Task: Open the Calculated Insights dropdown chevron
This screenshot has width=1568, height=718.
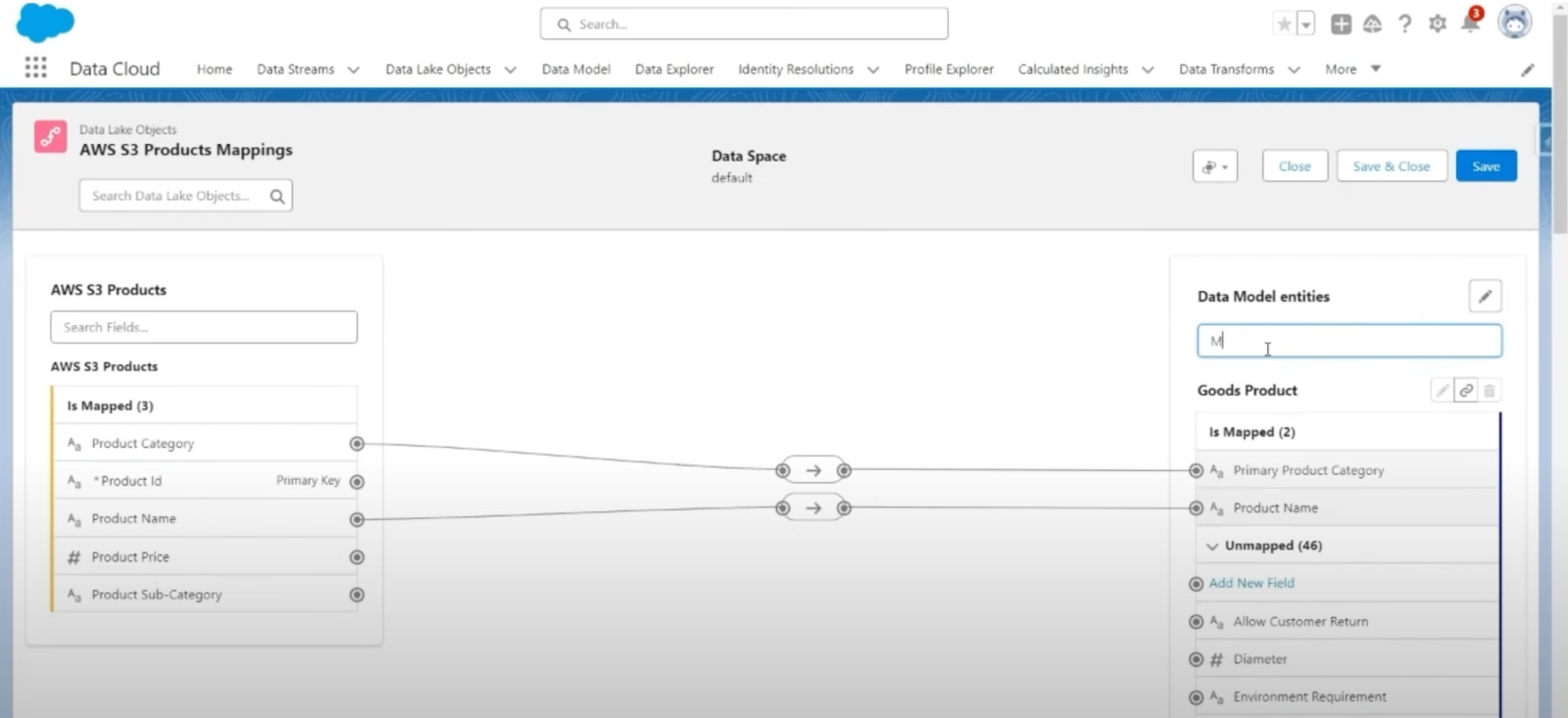Action: click(x=1148, y=70)
